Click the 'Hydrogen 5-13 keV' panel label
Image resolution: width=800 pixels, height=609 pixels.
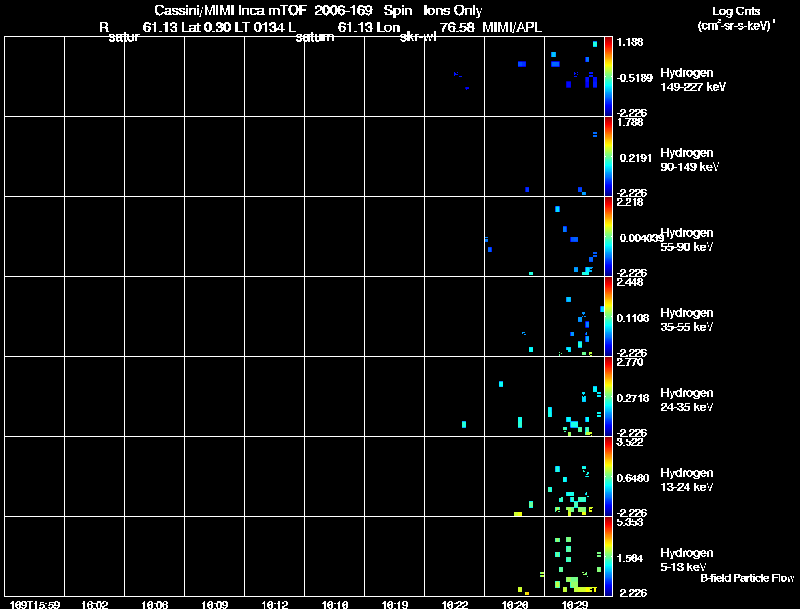[687, 560]
